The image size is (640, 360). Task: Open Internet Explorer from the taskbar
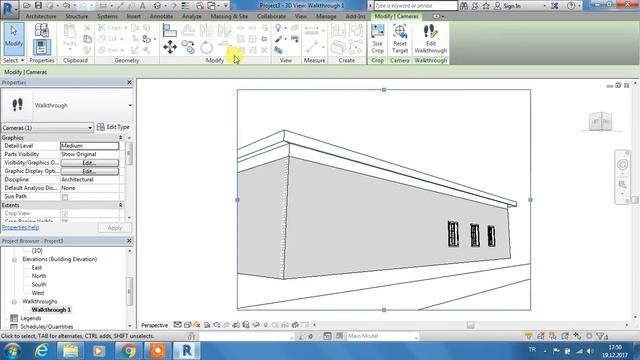point(41,351)
